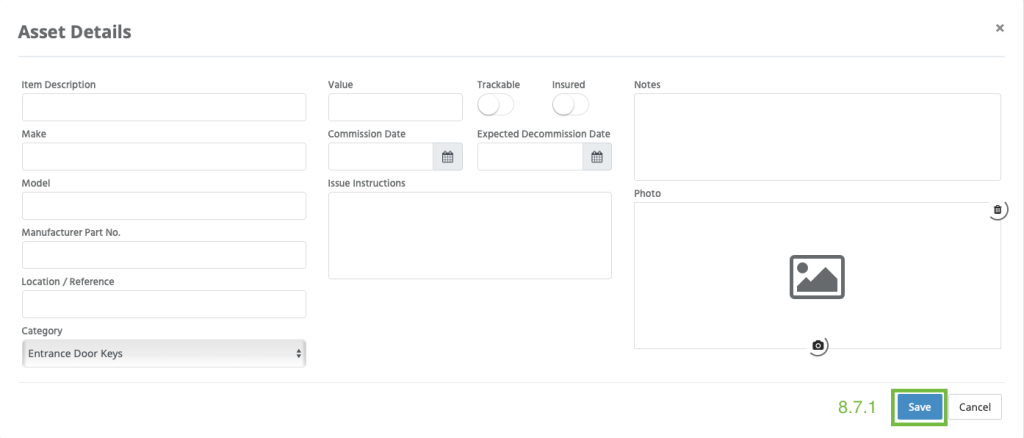The height and width of the screenshot is (438, 1024).
Task: Click the Manufacturer Part No. field
Action: tap(164, 255)
